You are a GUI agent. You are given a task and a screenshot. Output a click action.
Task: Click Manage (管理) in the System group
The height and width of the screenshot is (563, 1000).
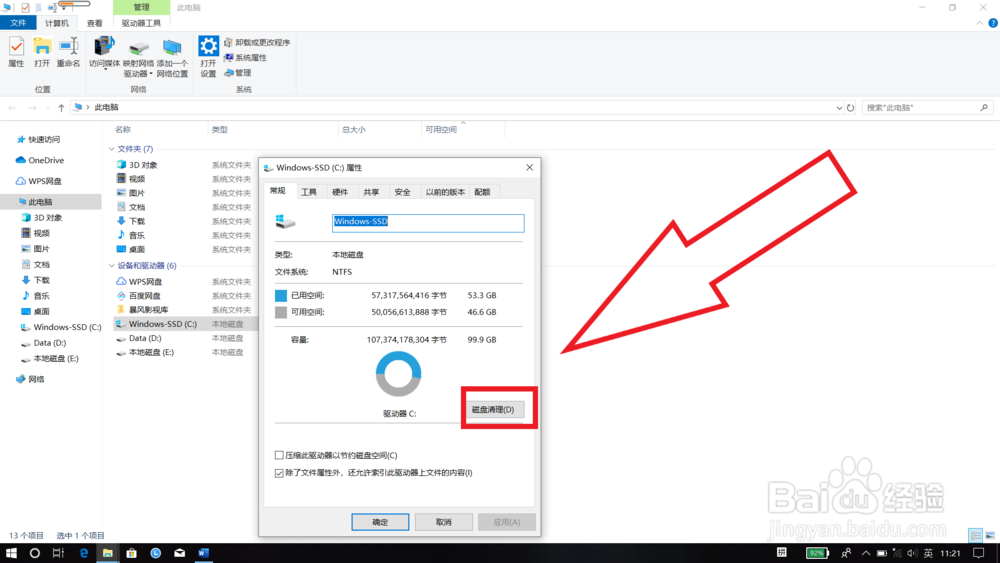point(238,73)
